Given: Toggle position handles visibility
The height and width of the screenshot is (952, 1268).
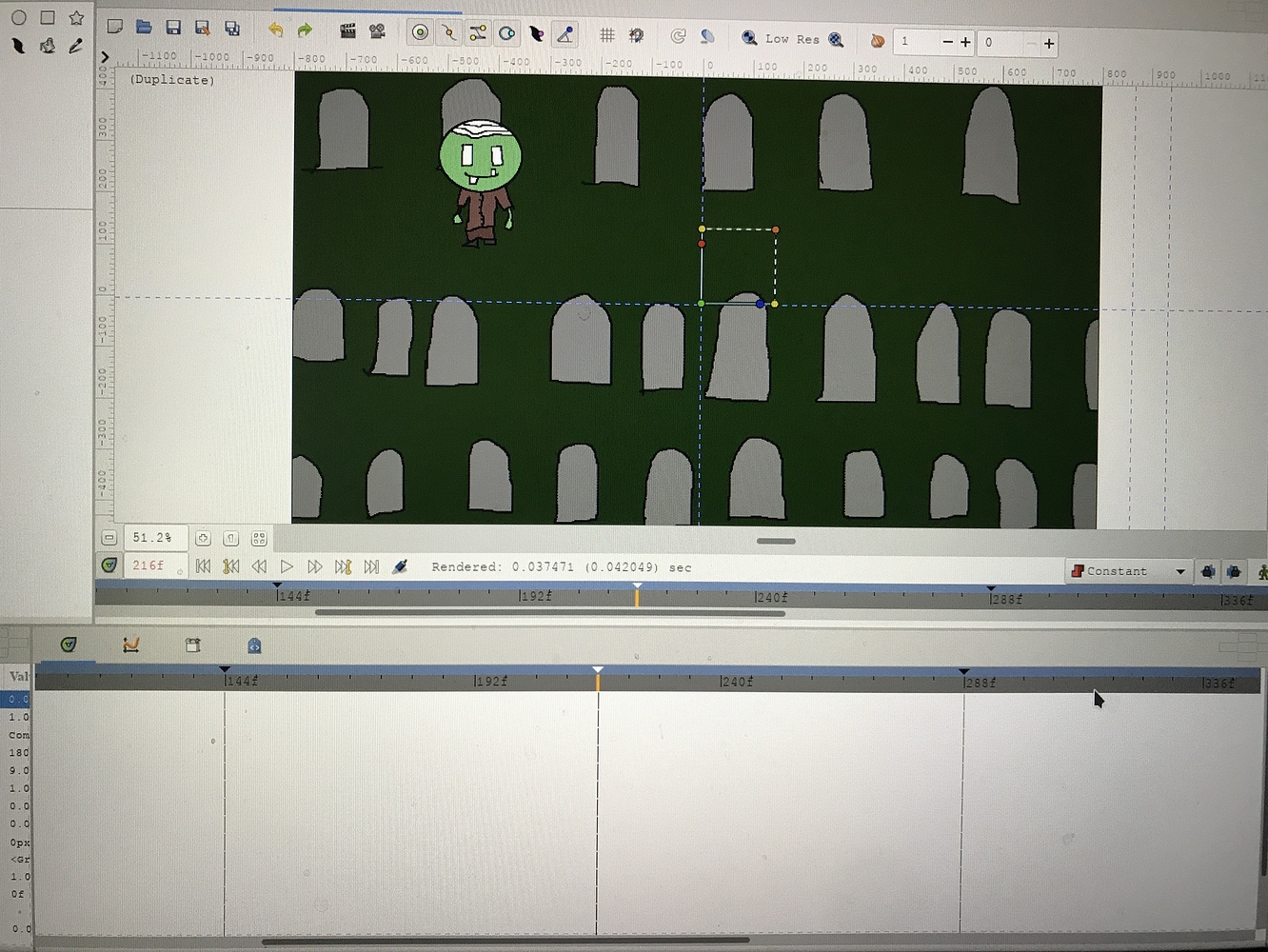Looking at the screenshot, I should click(x=420, y=32).
